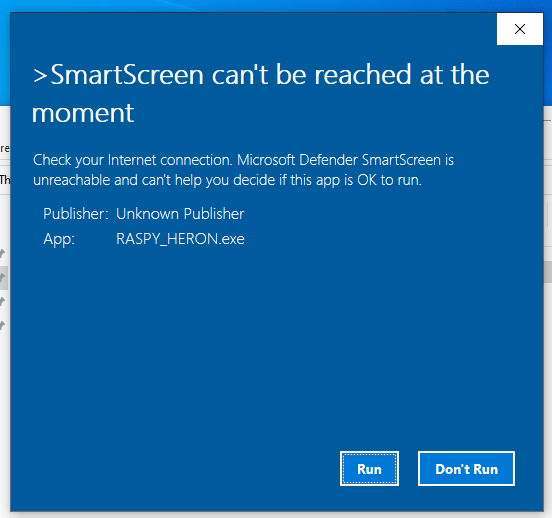Click the first pin icon behind dialog
This screenshot has width=552, height=518.
(x=2, y=253)
